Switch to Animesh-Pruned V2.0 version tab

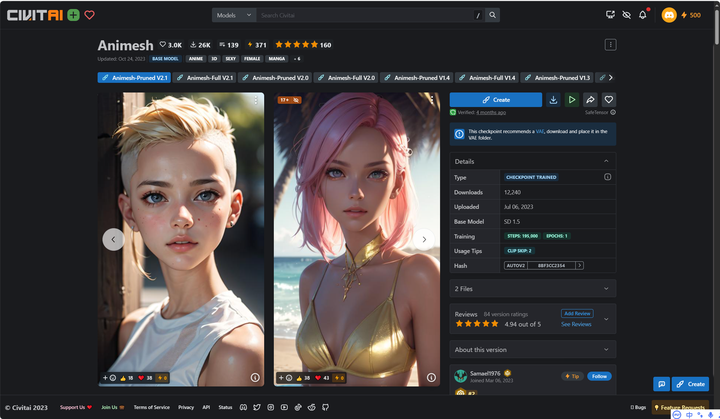click(275, 78)
